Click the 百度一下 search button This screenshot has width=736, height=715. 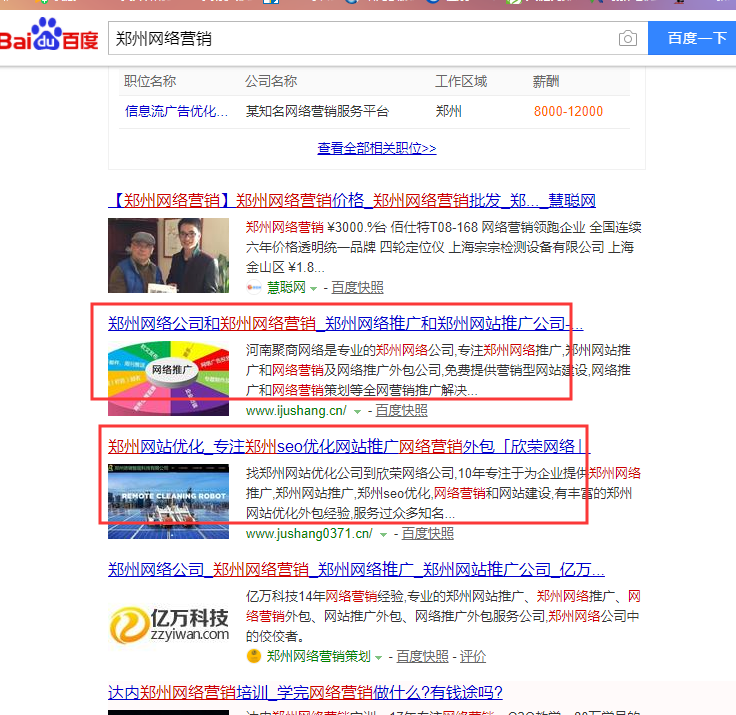pos(692,38)
